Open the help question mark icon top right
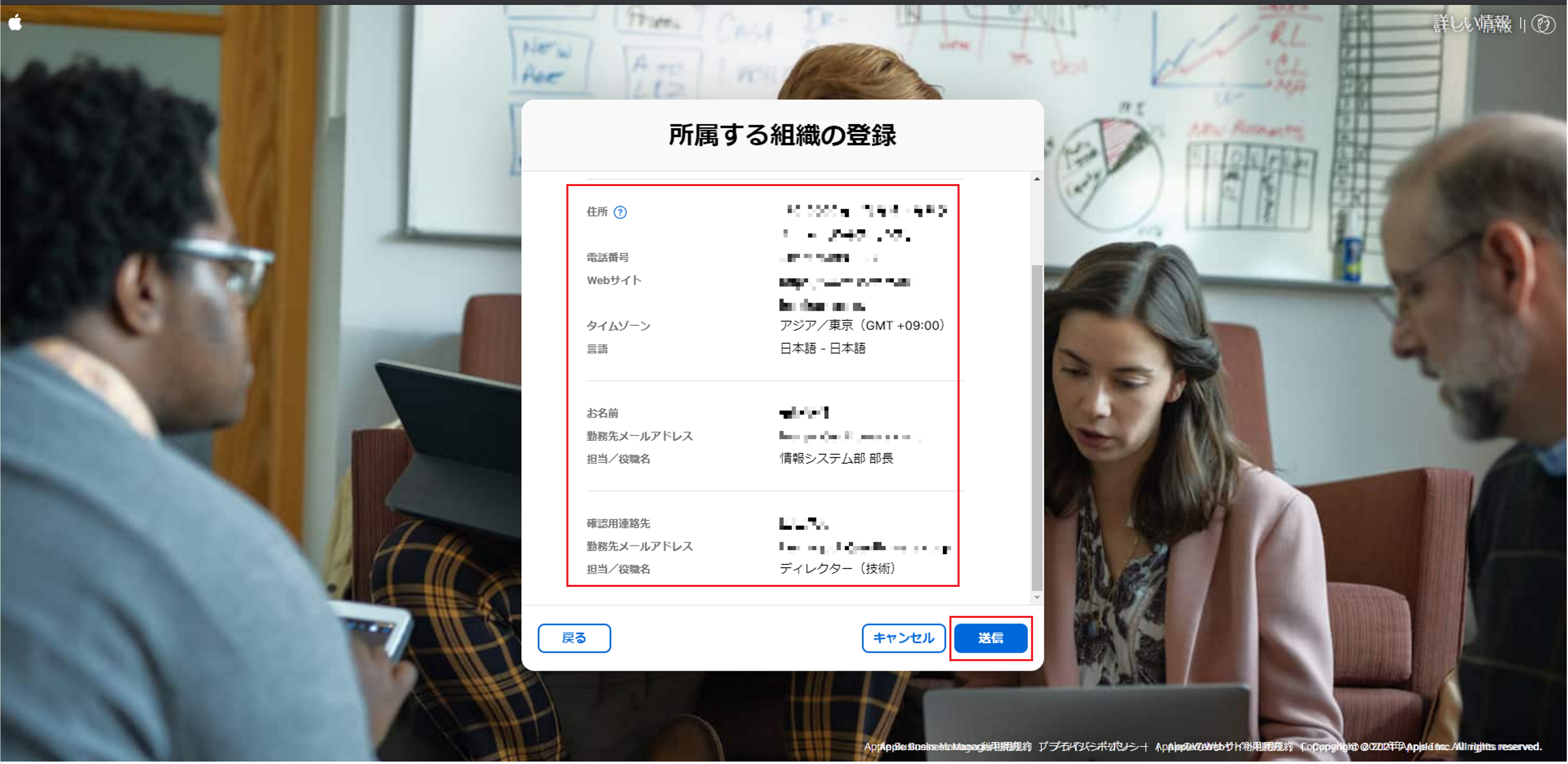Viewport: 1568px width, 764px height. point(1543,24)
